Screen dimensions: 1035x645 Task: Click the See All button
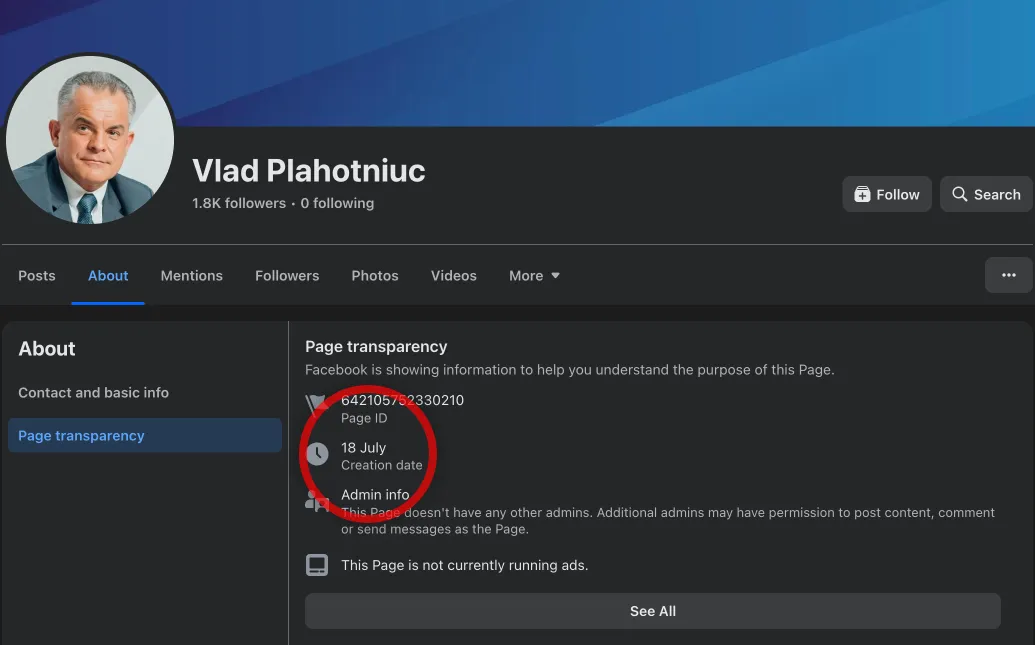pos(652,611)
